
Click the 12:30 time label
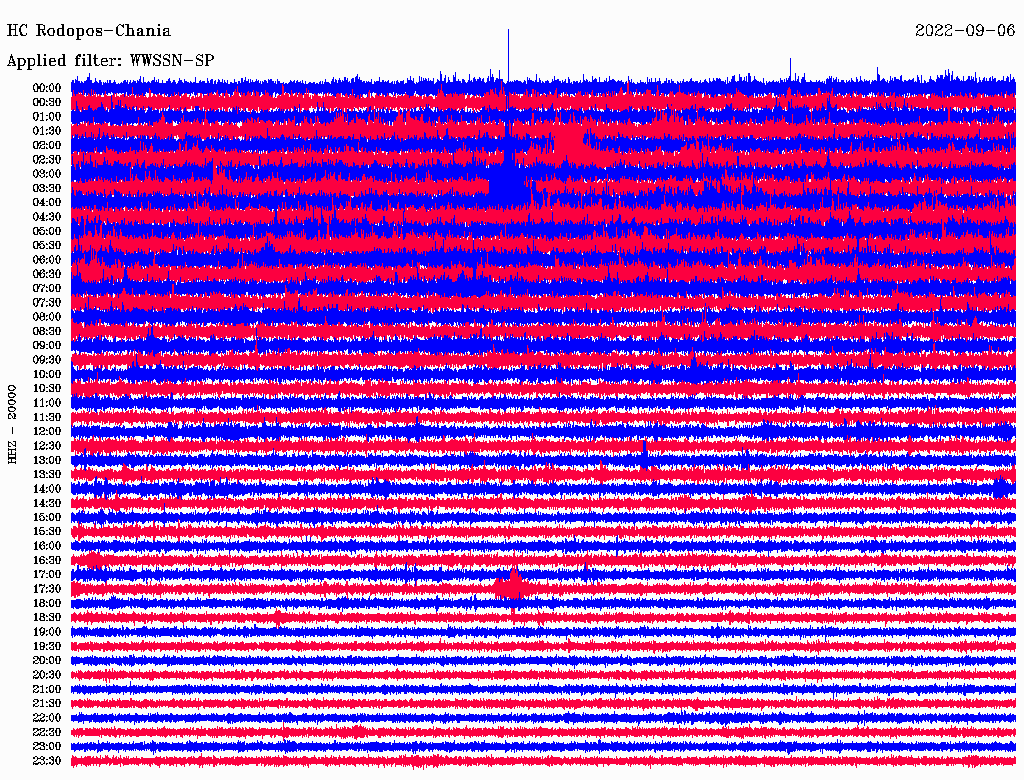46,446
